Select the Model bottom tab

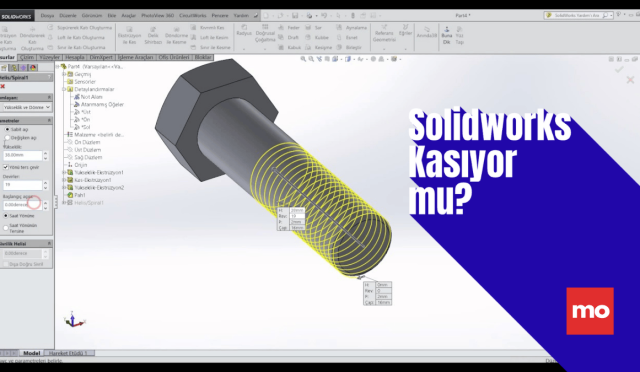click(31, 353)
